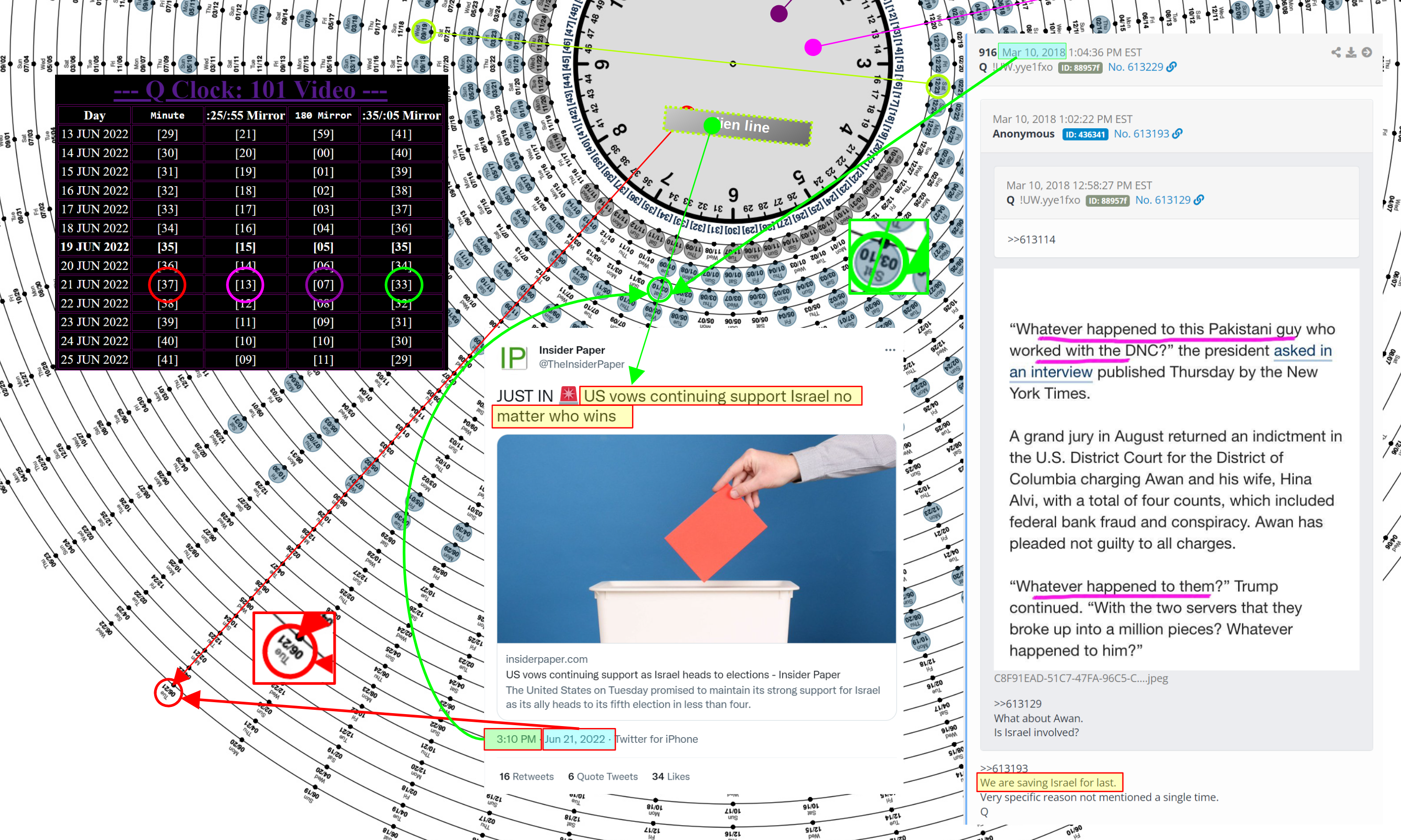Click the [33] mirror cell for 21 JUN
The height and width of the screenshot is (840, 1401).
click(401, 284)
